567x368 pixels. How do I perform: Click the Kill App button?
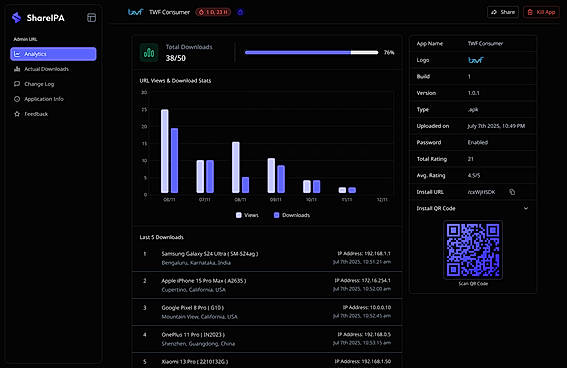(x=541, y=12)
